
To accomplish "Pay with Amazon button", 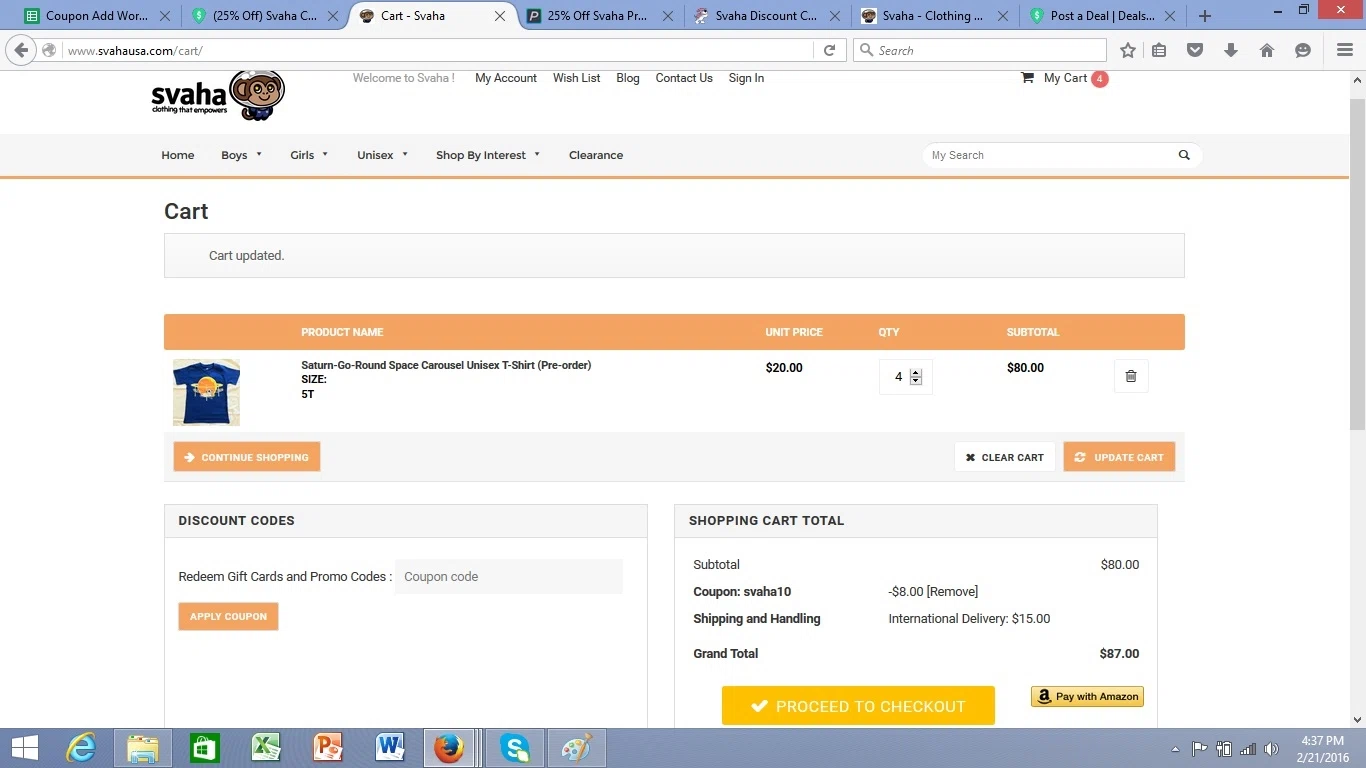I will (x=1087, y=696).
